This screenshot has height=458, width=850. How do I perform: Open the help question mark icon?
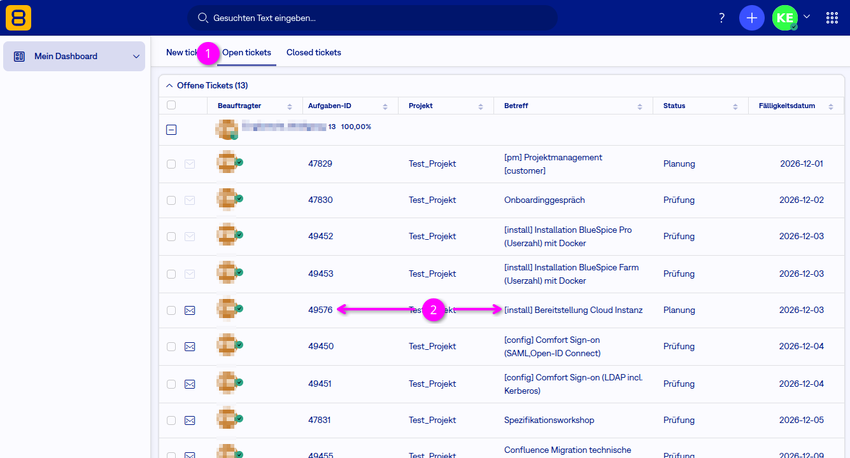[722, 18]
